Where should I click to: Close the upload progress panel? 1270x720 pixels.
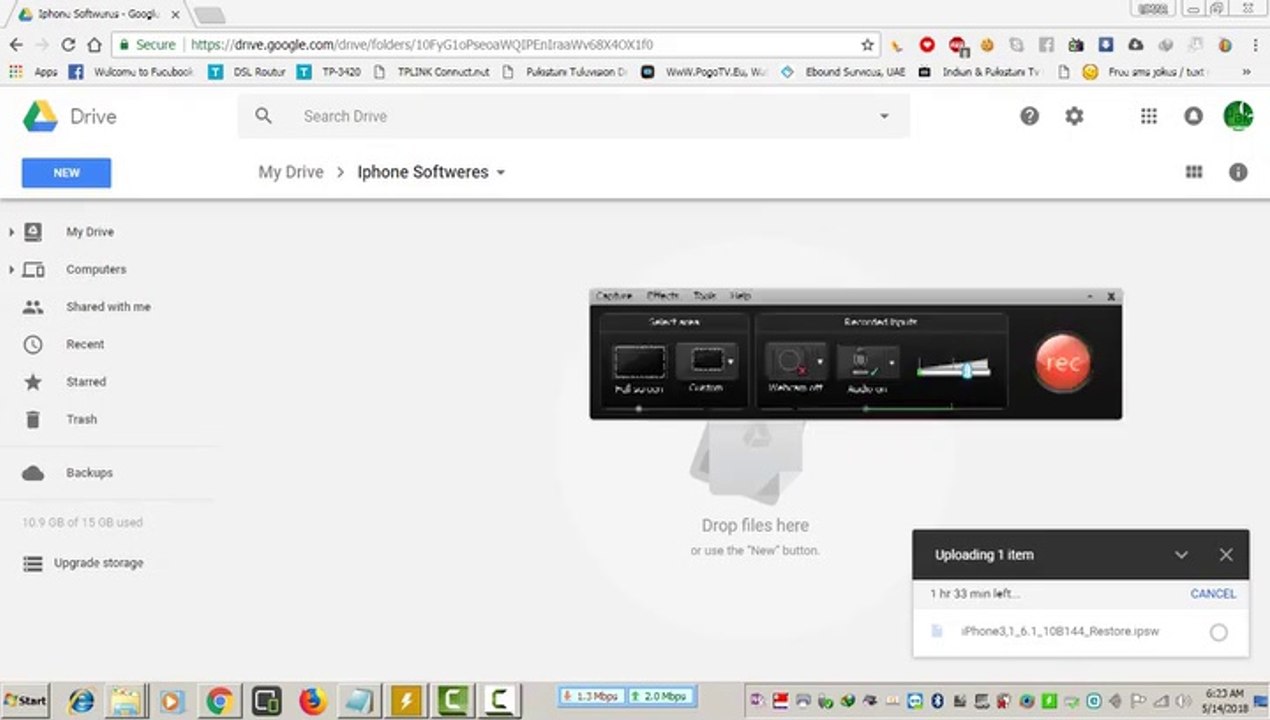(1226, 555)
